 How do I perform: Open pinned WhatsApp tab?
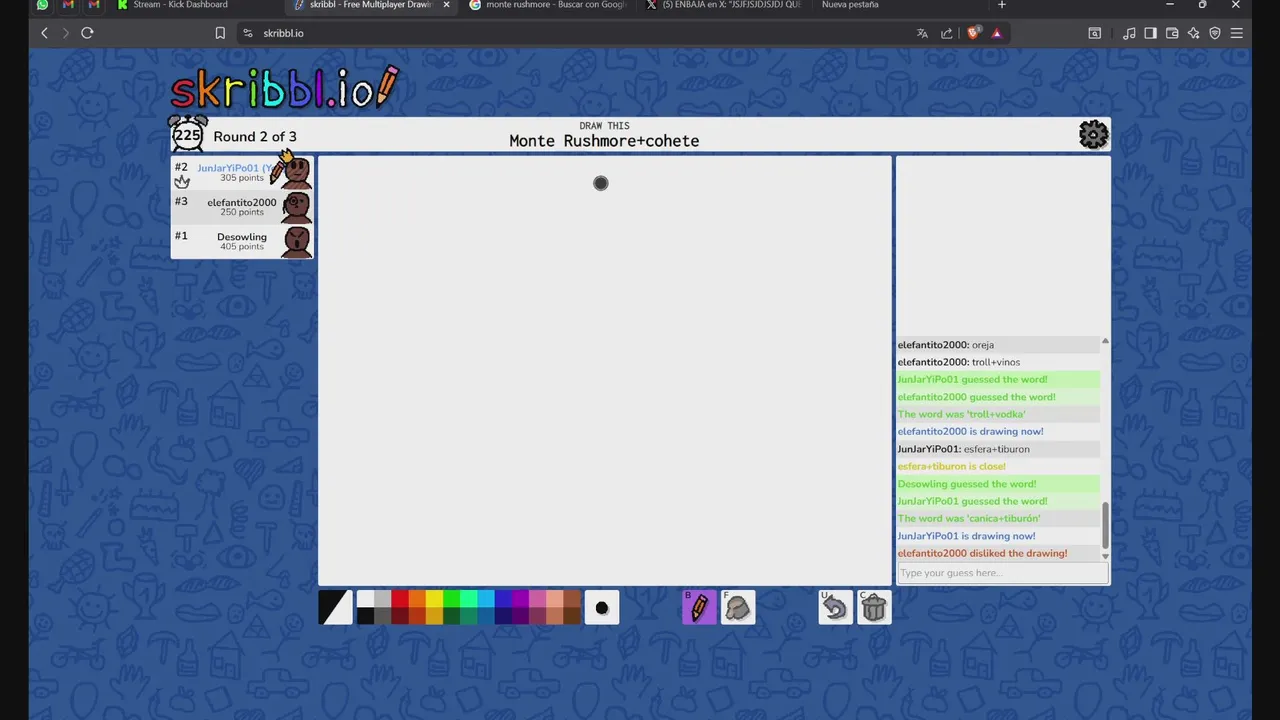pyautogui.click(x=42, y=5)
